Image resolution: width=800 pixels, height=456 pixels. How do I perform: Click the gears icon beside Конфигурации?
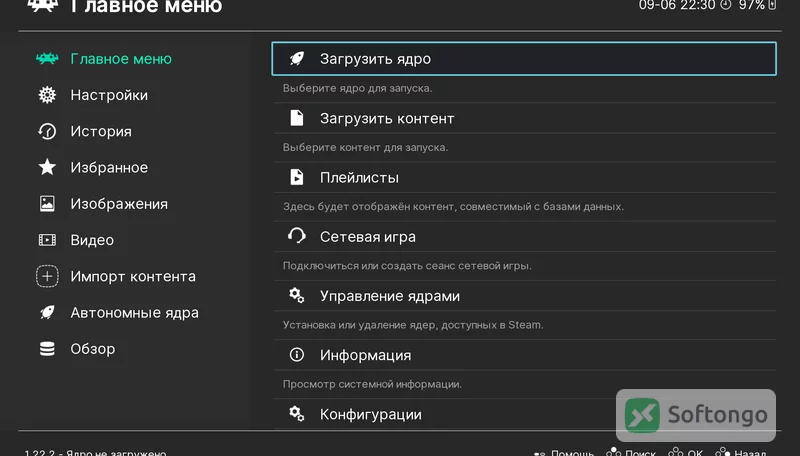(x=296, y=414)
